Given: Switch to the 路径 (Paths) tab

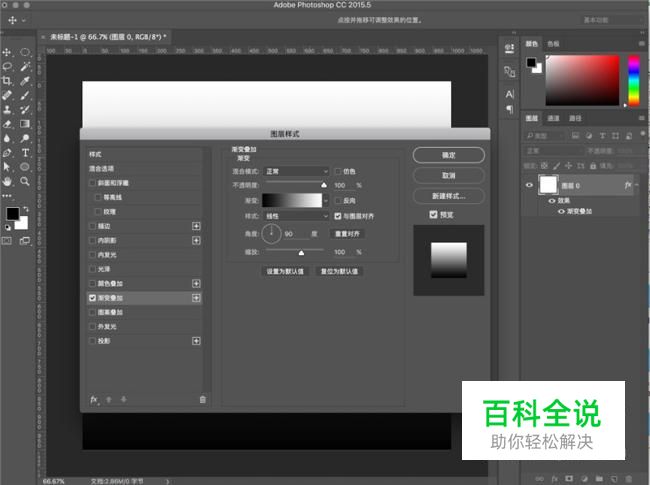Looking at the screenshot, I should click(x=575, y=118).
